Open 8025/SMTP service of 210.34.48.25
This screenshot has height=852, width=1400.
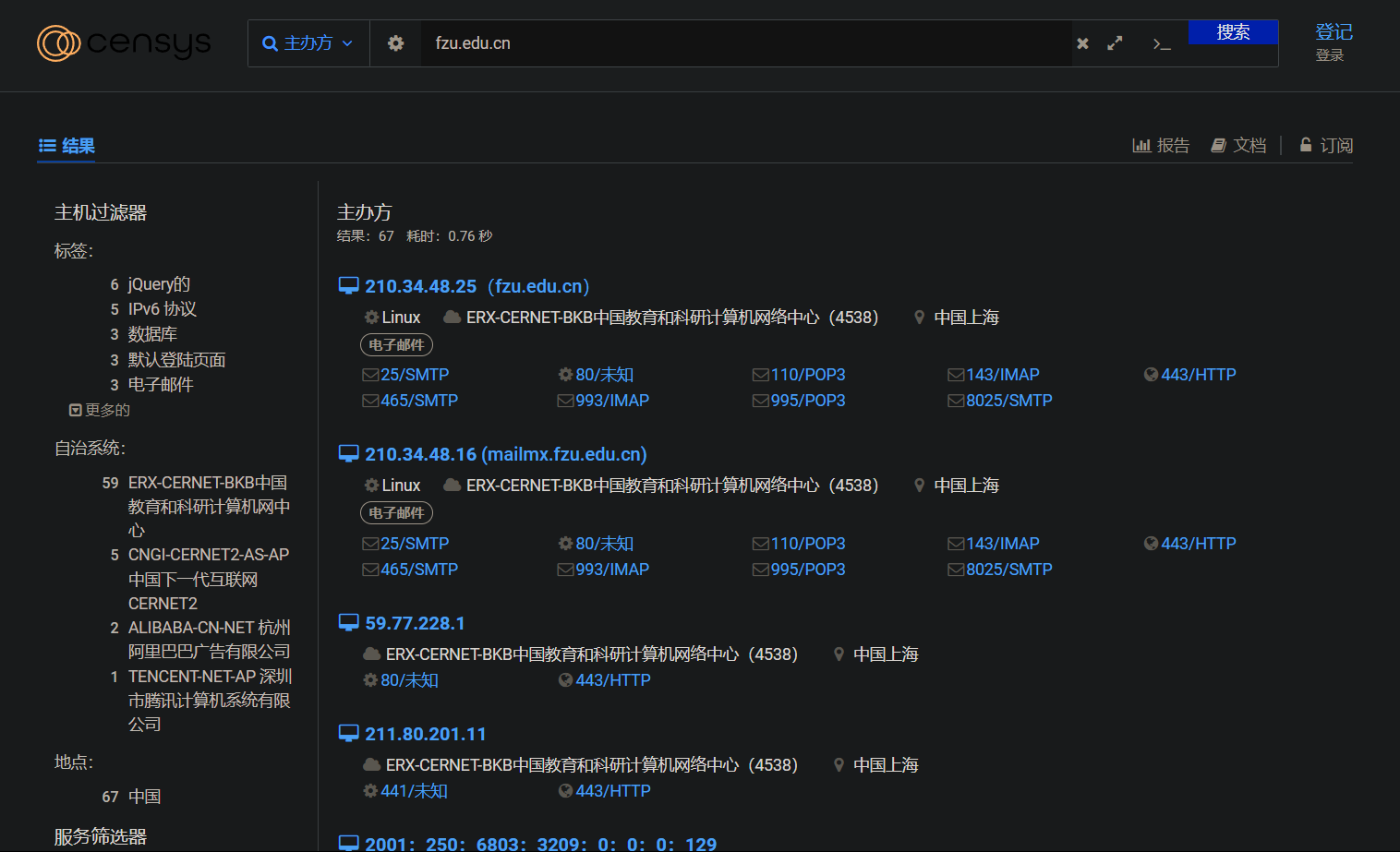tap(1000, 401)
